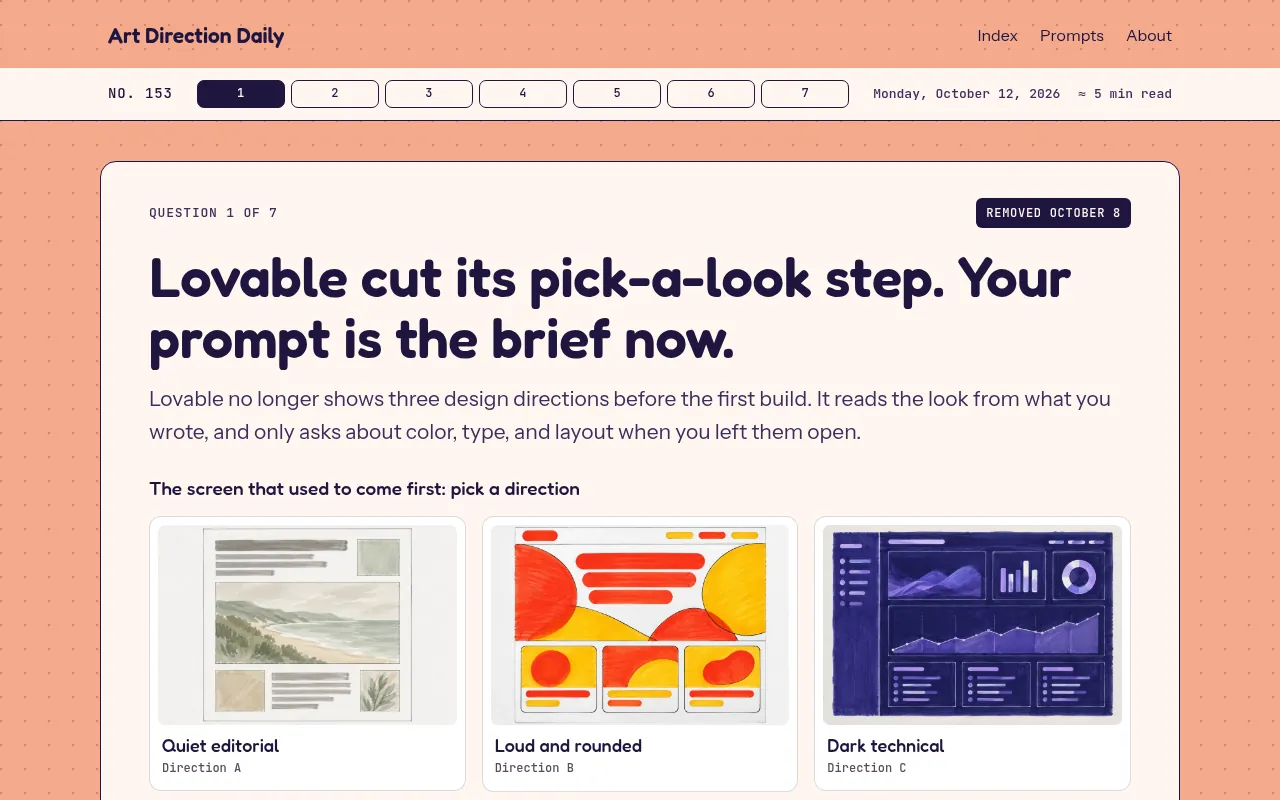
Task: Click the date 'Monday, October 12, 2026'
Action: [967, 94]
